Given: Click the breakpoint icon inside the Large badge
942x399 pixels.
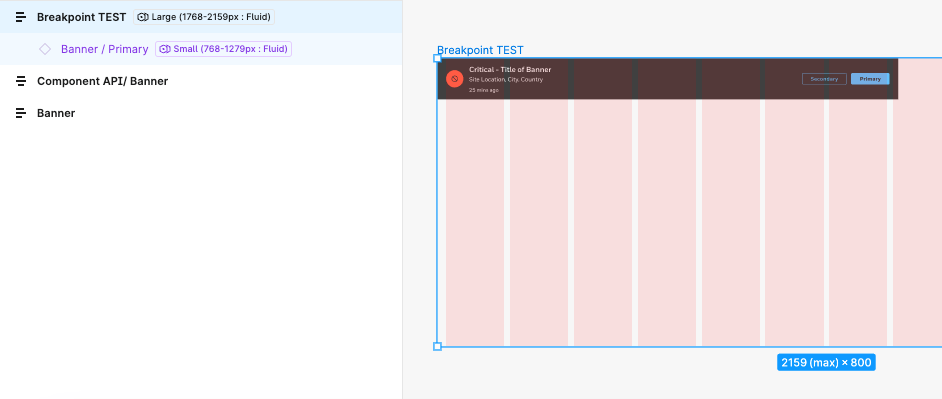Looking at the screenshot, I should coord(143,17).
